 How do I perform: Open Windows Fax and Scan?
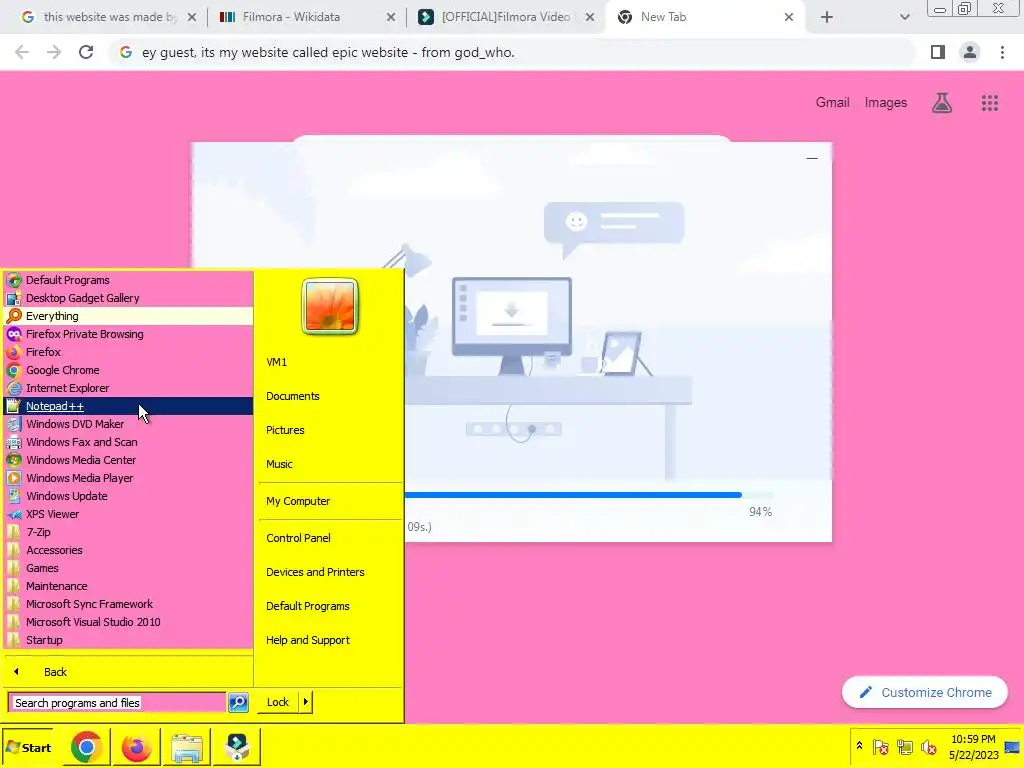click(128, 442)
